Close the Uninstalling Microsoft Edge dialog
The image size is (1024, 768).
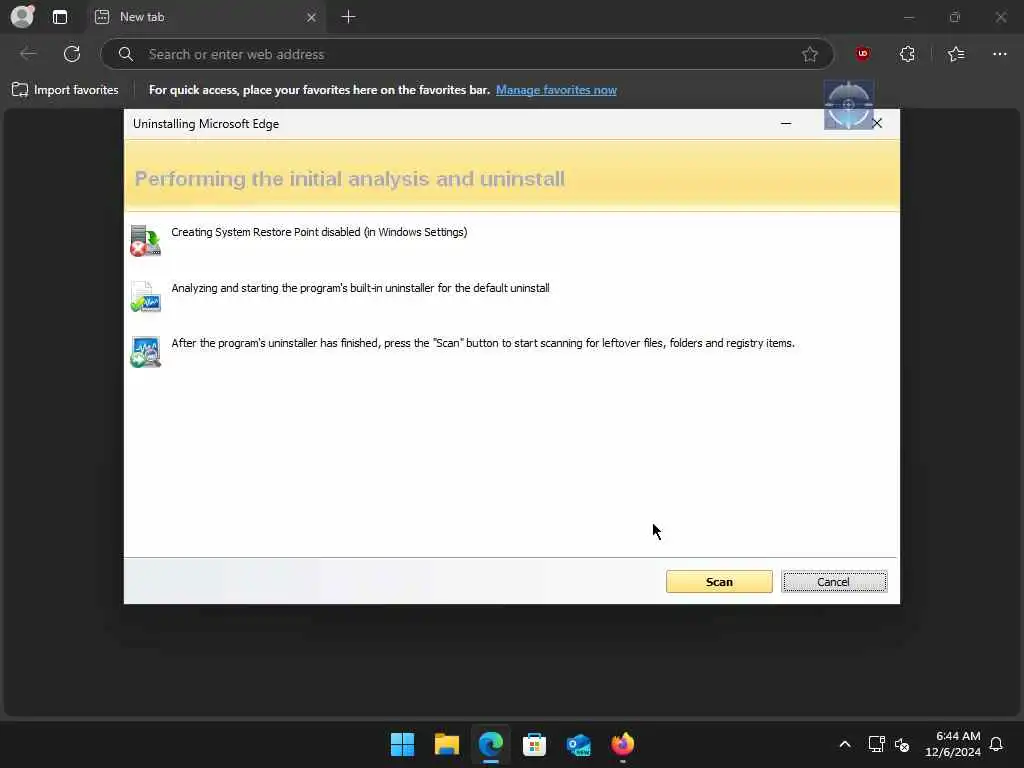[x=877, y=123]
